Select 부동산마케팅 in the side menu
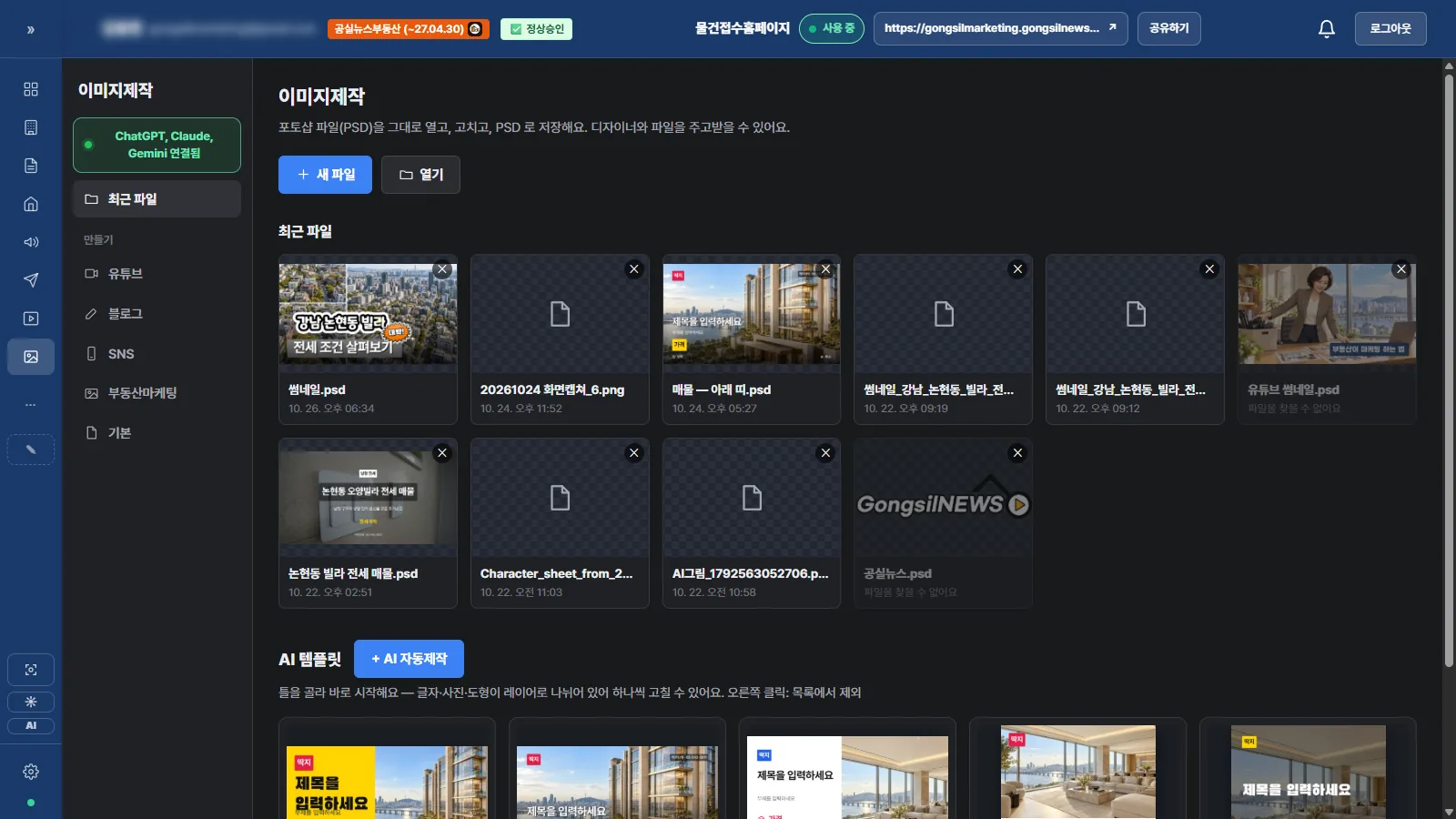Screen dimensions: 1456x819 coord(157,393)
